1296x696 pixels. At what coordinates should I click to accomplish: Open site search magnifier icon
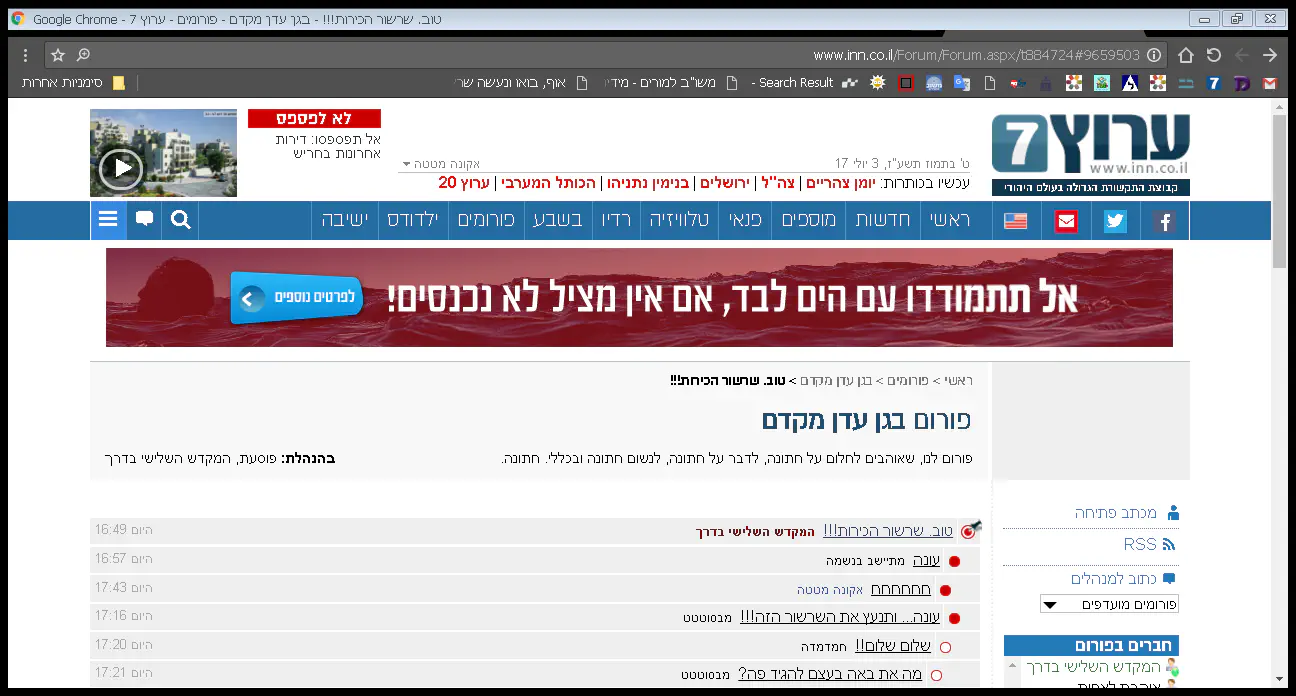[x=180, y=220]
